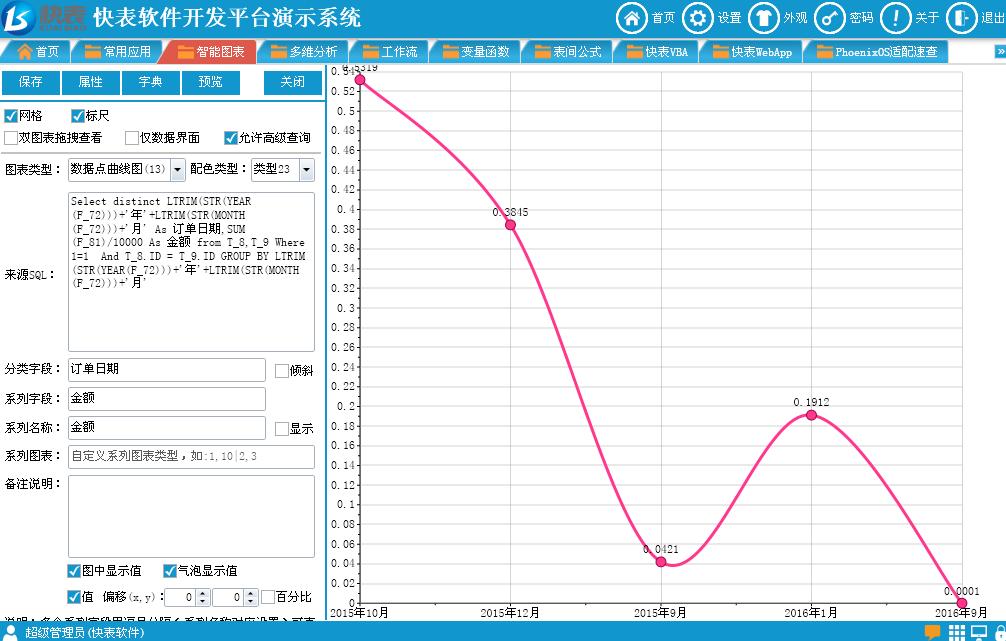Click the folder icon on 快表VBA tab
The height and width of the screenshot is (641, 1006).
(x=635, y=51)
